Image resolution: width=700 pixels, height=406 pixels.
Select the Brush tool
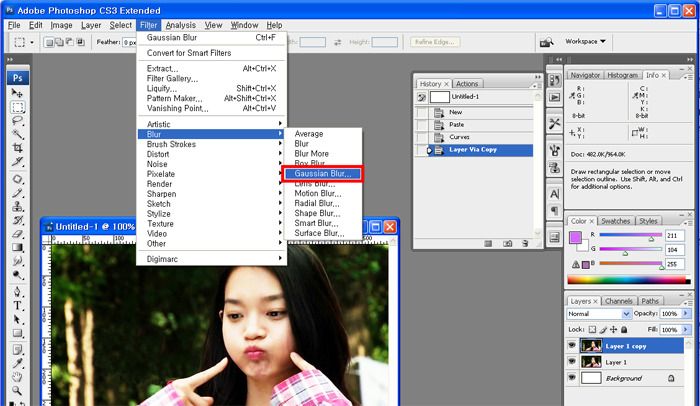click(x=17, y=193)
